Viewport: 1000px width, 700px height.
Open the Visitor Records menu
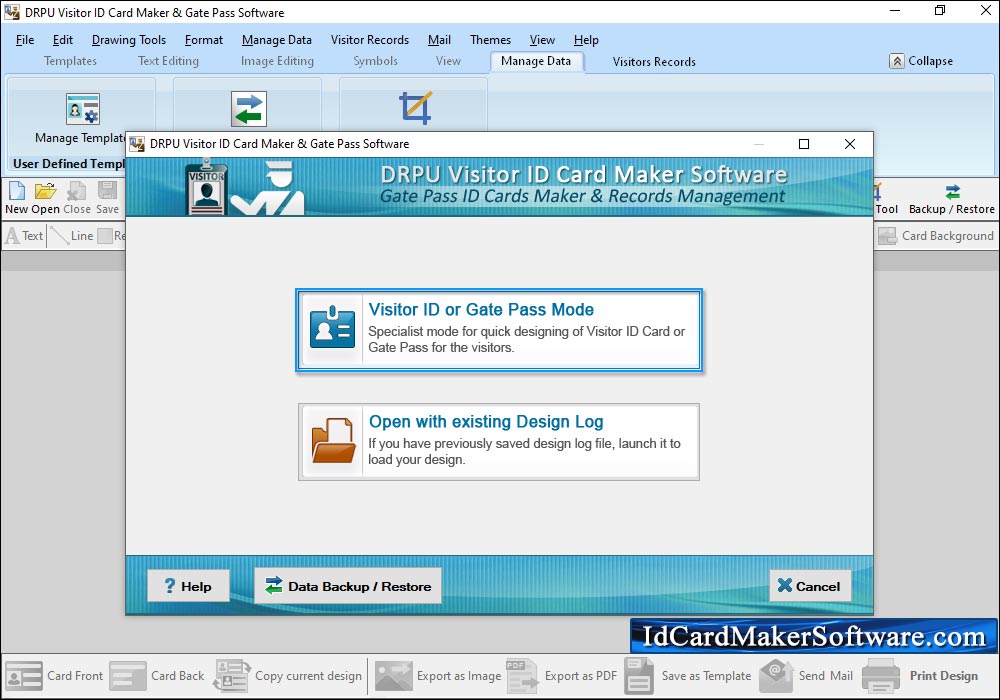tap(370, 40)
